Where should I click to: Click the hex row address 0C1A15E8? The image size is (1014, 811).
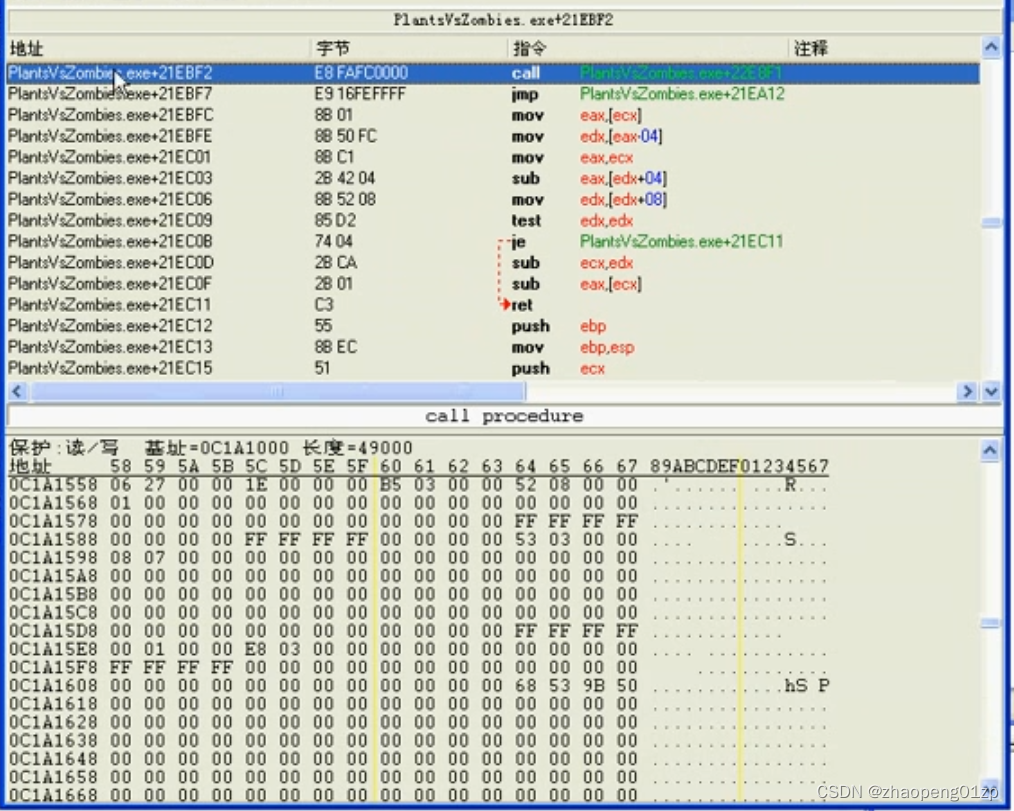click(53, 649)
